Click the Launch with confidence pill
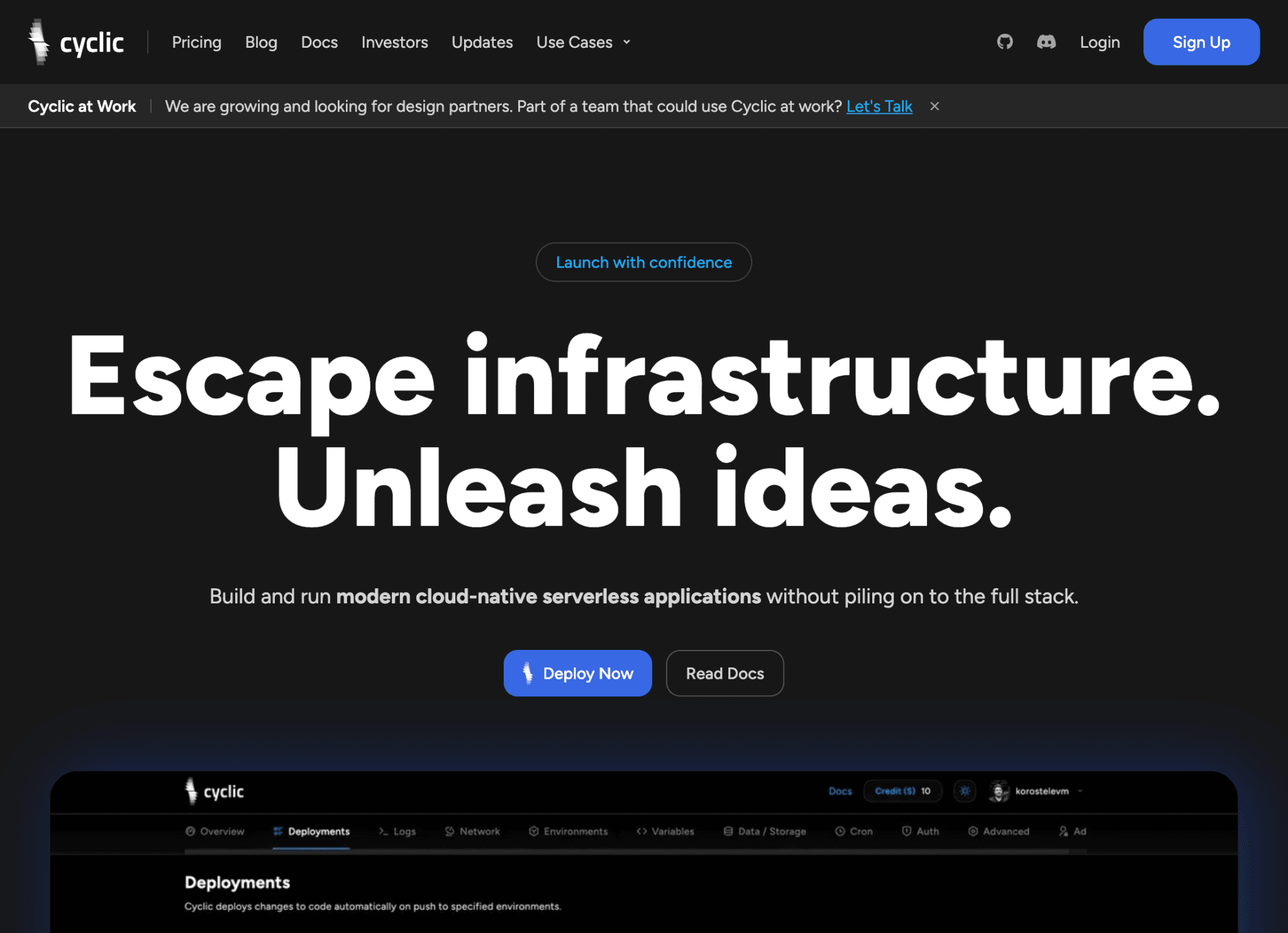Screen dimensions: 1288x933 [x=643, y=262]
